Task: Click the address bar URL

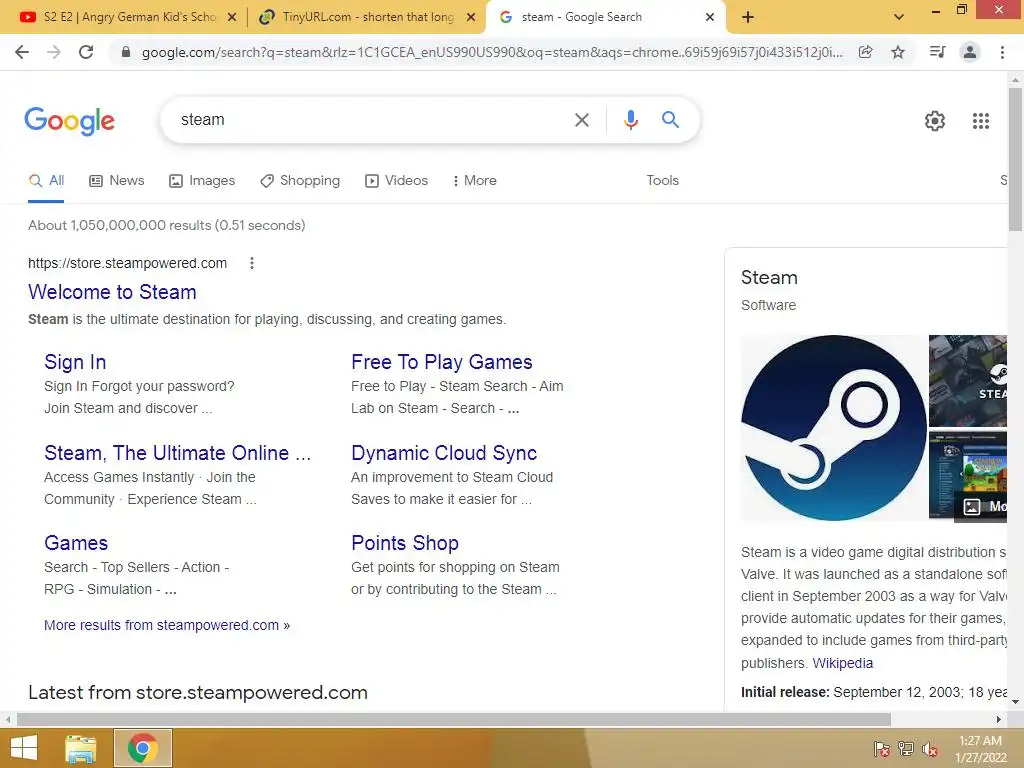Action: 491,52
